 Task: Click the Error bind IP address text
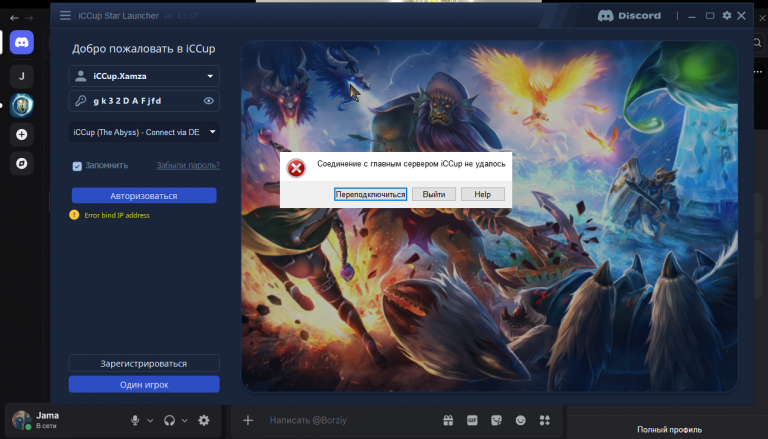click(117, 215)
